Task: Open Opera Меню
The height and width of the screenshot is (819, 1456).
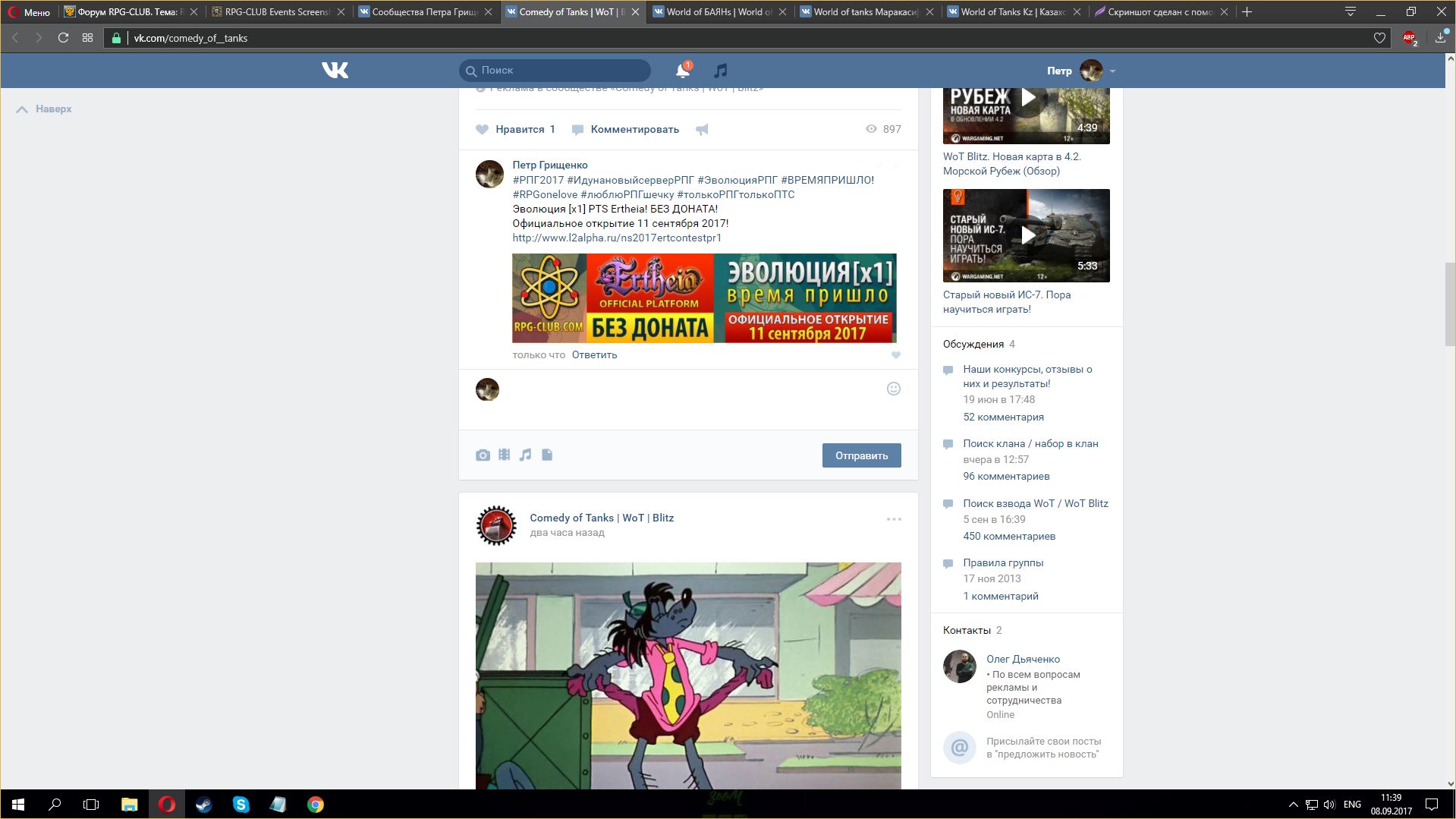Action: [29, 12]
